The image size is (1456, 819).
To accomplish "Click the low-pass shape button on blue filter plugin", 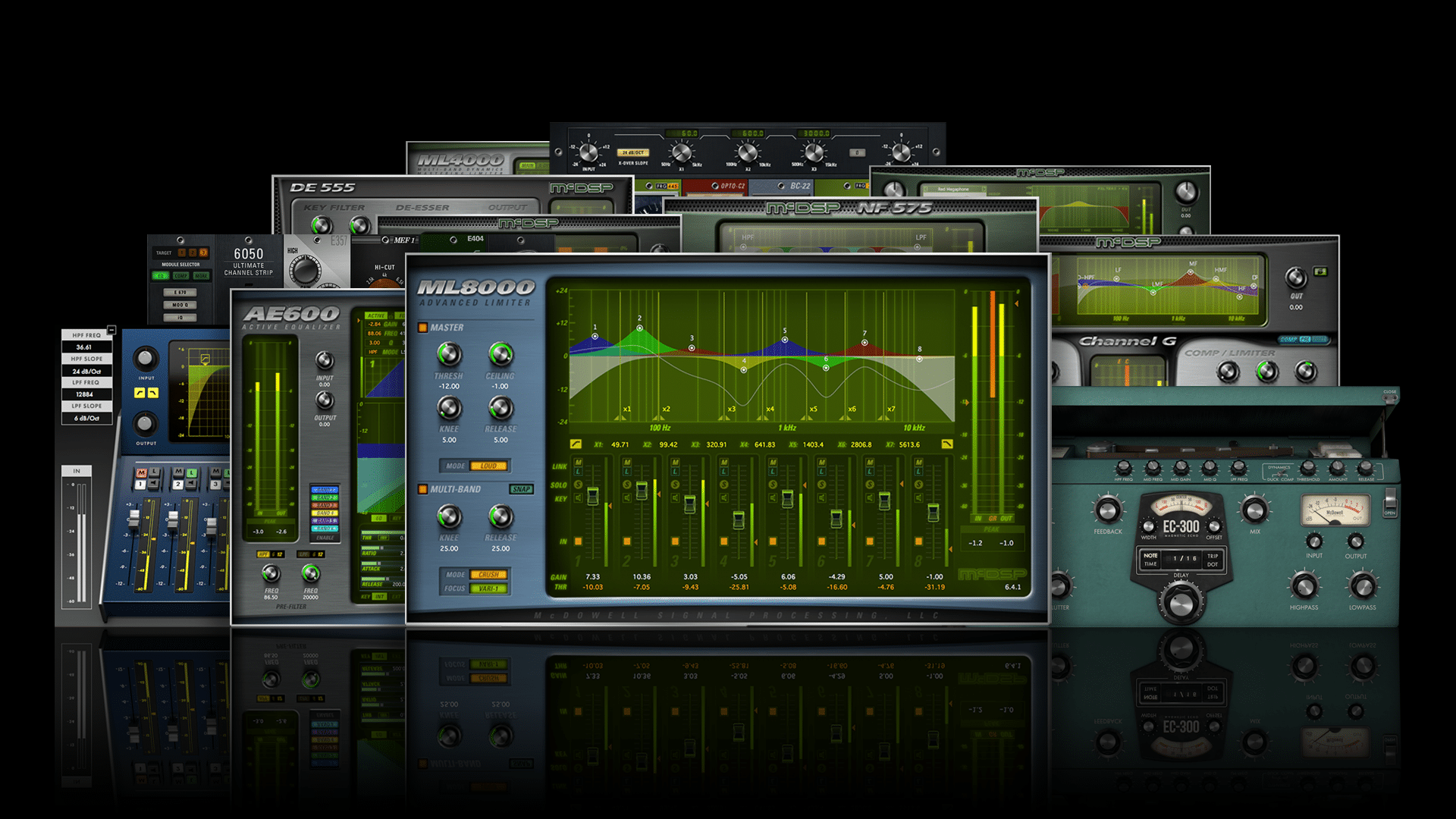I will pos(152,393).
